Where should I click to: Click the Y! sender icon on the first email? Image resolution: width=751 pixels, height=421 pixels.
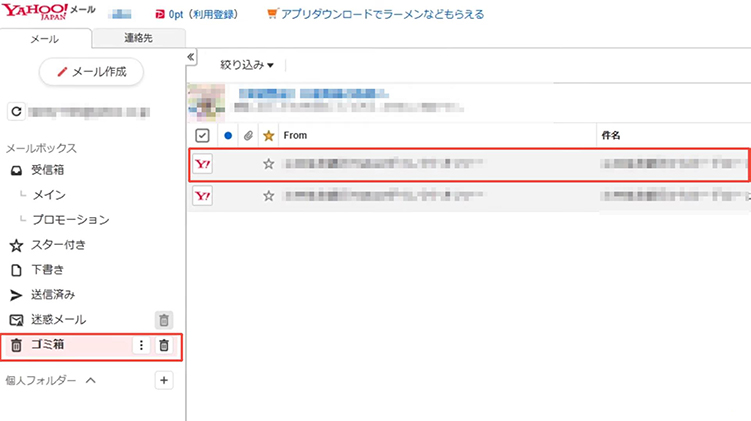click(203, 164)
